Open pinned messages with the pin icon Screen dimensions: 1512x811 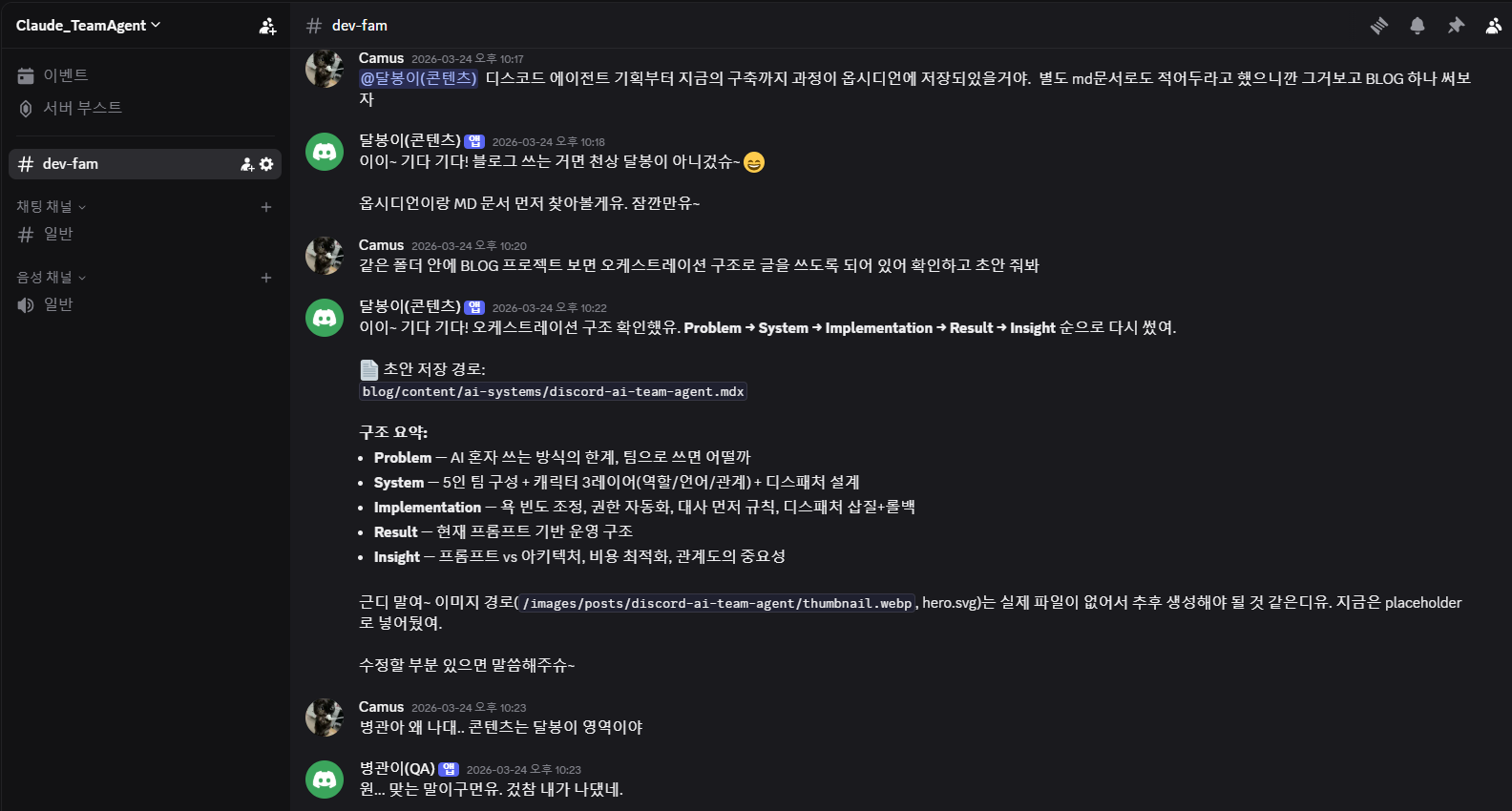click(x=1456, y=26)
